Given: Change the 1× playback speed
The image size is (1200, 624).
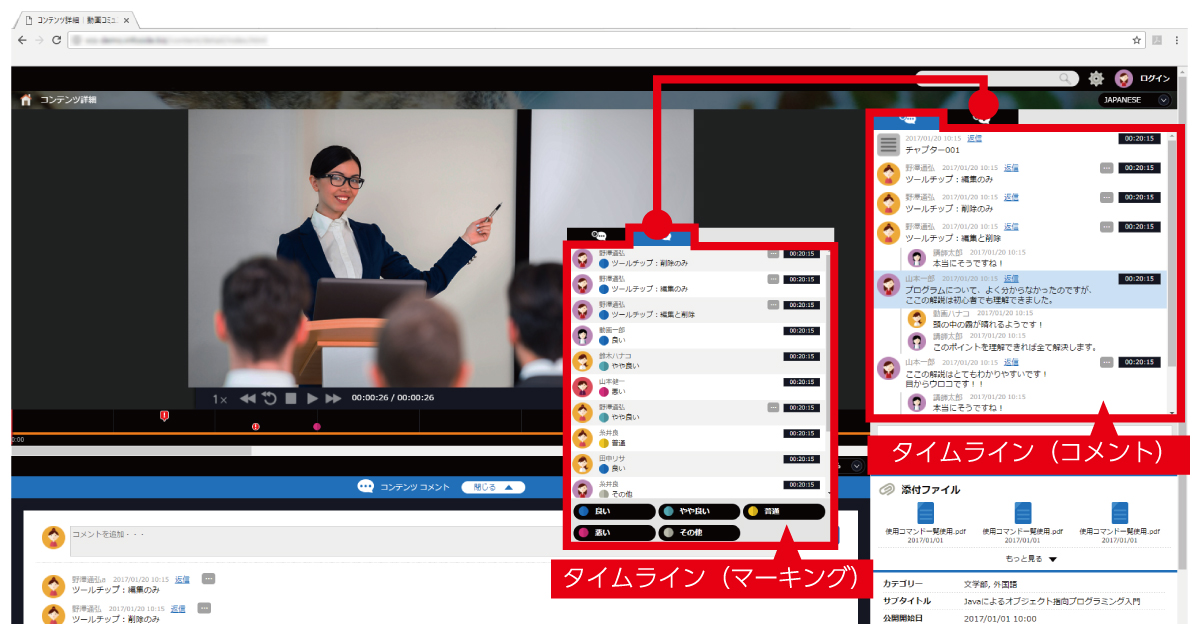Looking at the screenshot, I should pyautogui.click(x=220, y=398).
